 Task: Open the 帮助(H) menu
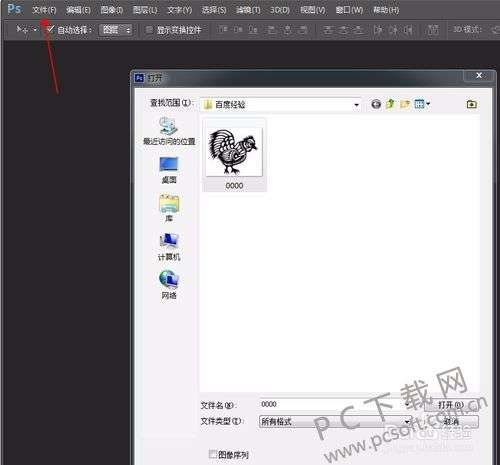click(x=386, y=10)
